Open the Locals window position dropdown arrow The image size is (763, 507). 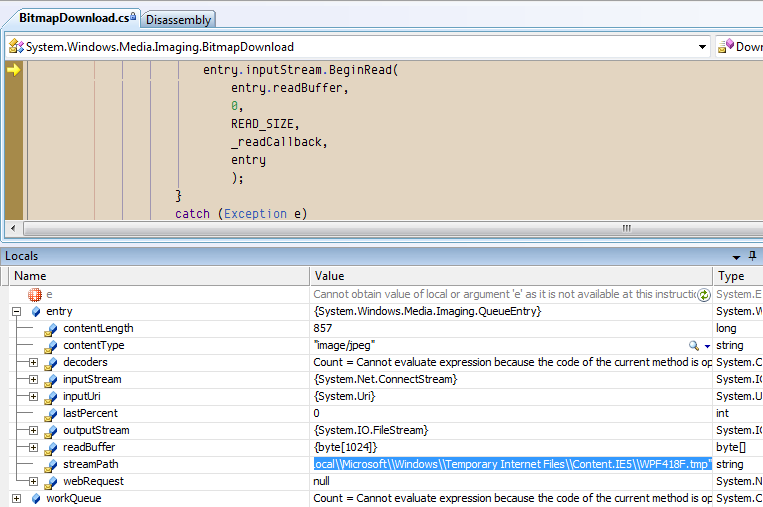[x=736, y=256]
